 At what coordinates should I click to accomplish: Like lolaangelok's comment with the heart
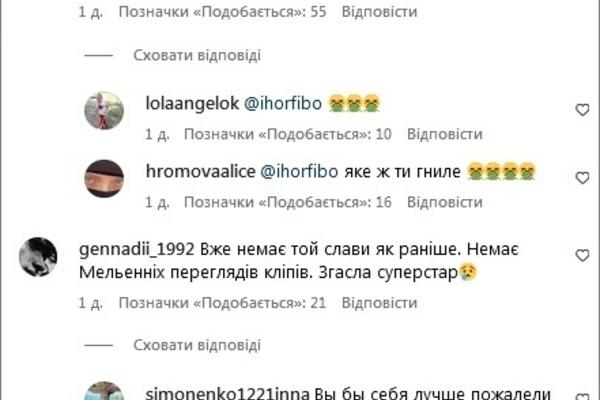pyautogui.click(x=582, y=110)
